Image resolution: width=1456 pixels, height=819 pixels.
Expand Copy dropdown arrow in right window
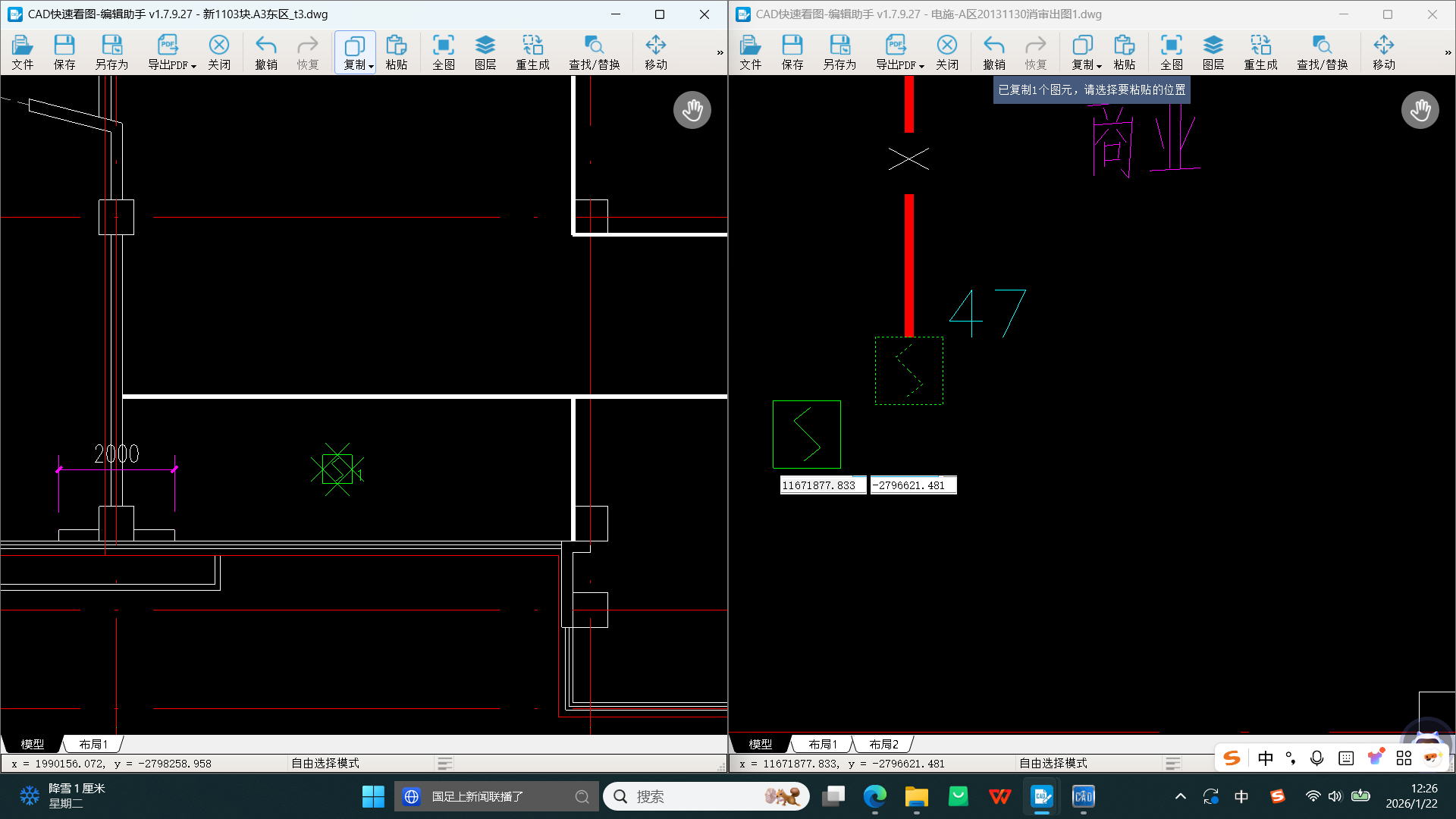click(x=1099, y=66)
